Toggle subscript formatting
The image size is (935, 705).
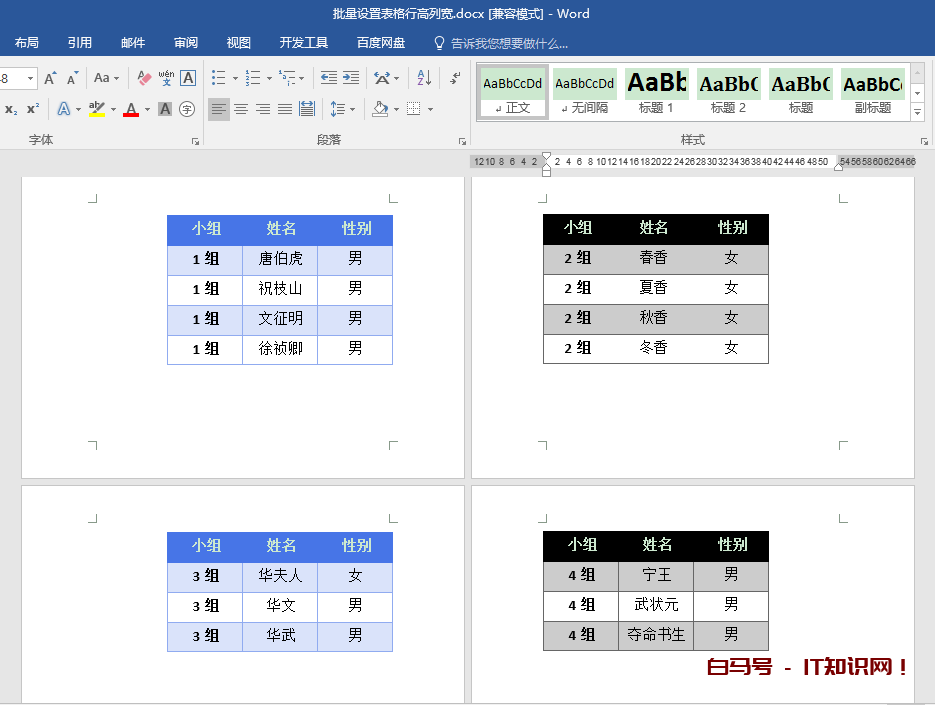click(11, 109)
